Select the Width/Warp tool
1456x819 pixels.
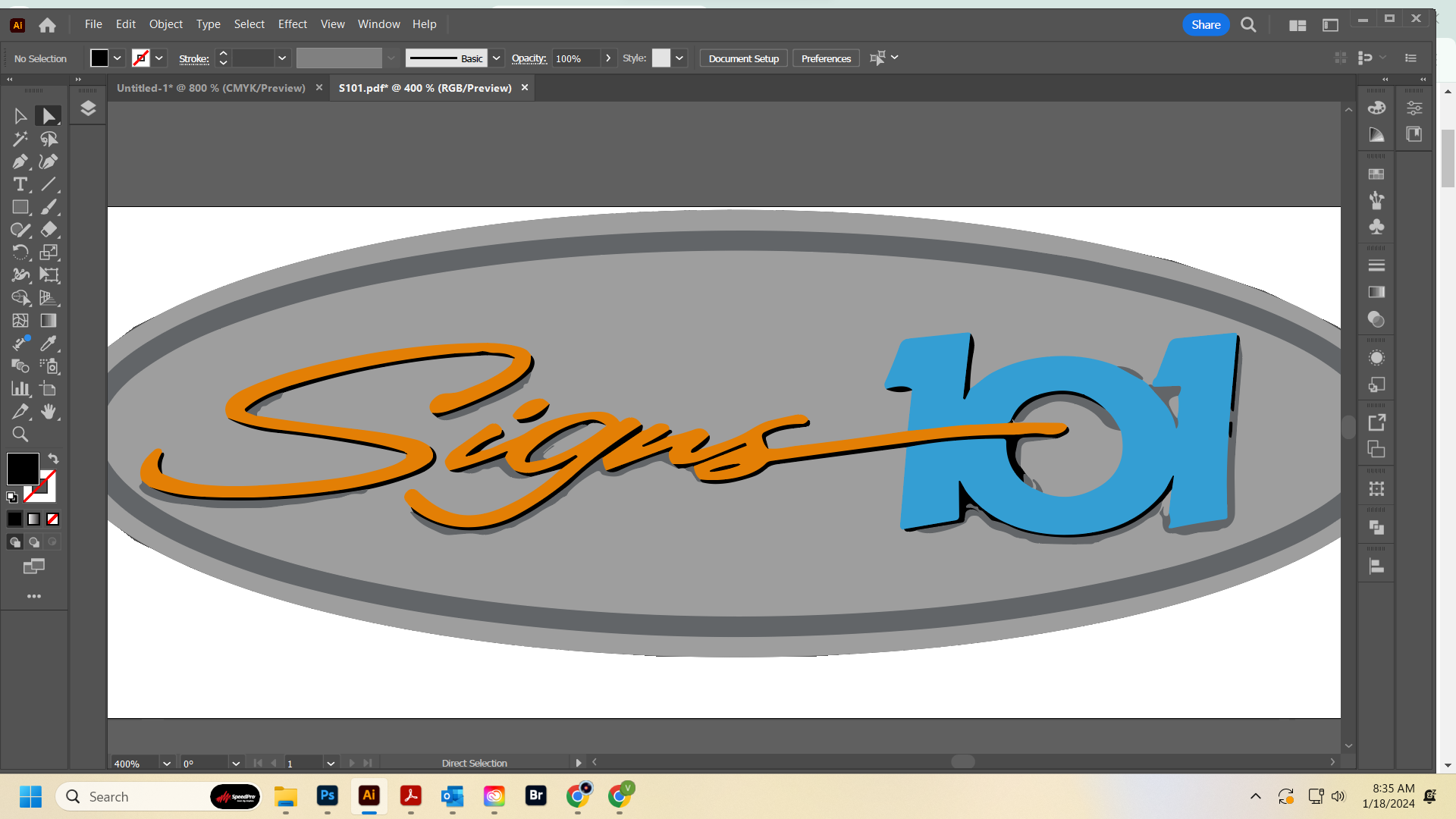[20, 275]
